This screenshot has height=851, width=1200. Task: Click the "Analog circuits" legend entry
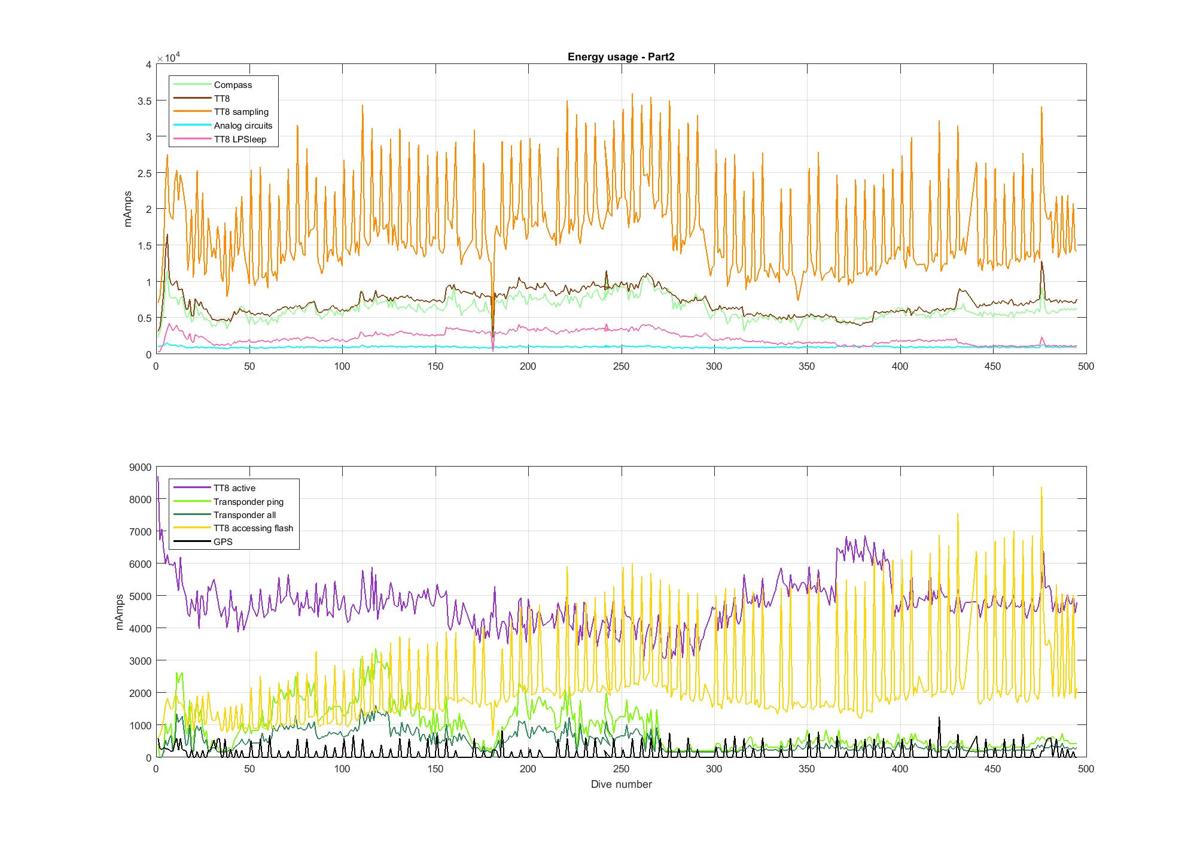click(243, 126)
